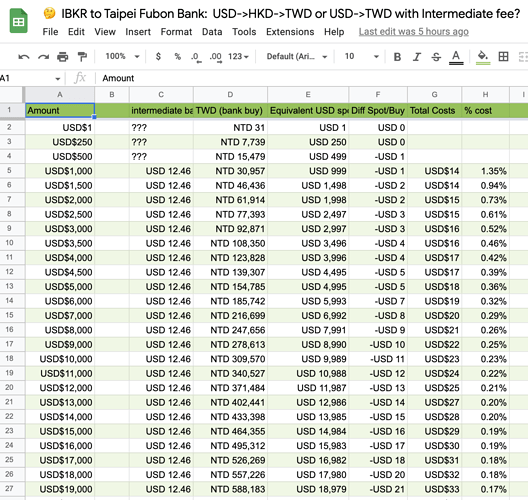Select column G header
Viewport: 528px width, 500px height.
[x=434, y=95]
